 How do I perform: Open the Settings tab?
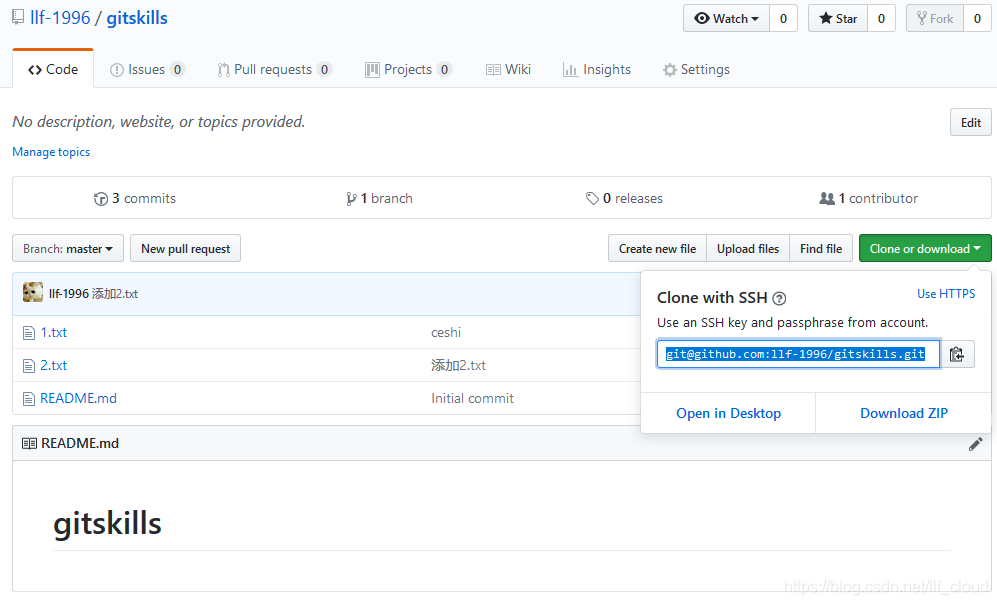[x=696, y=69]
